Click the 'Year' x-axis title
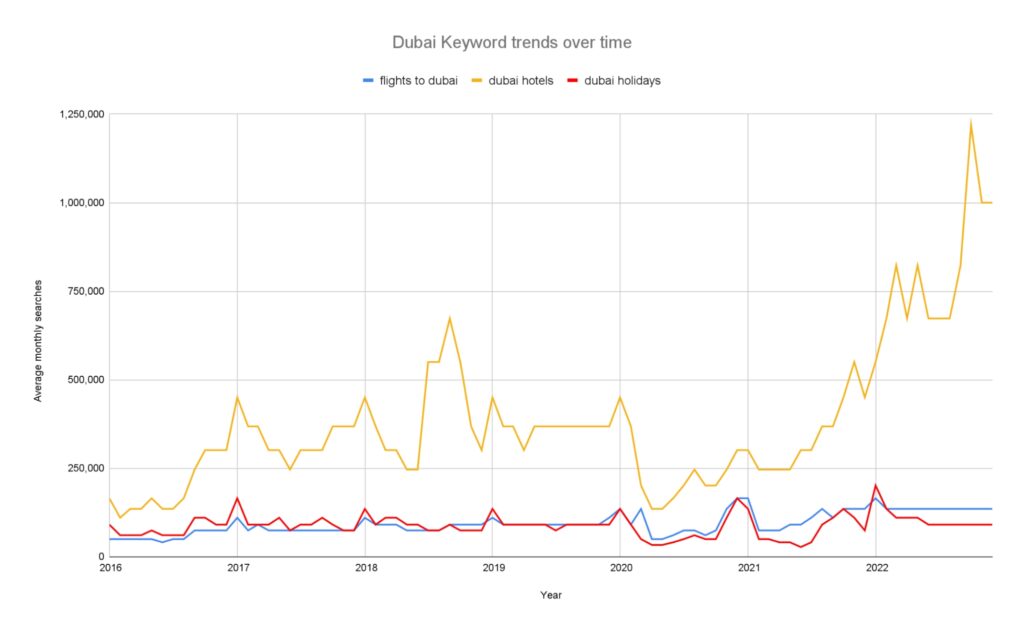Viewport: 1024px width, 633px height. [551, 595]
